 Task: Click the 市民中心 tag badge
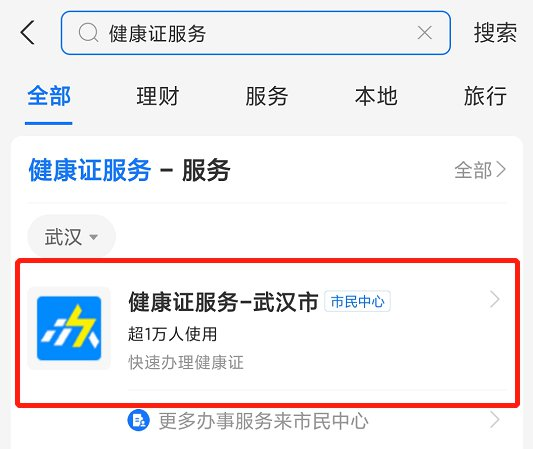[x=357, y=301]
